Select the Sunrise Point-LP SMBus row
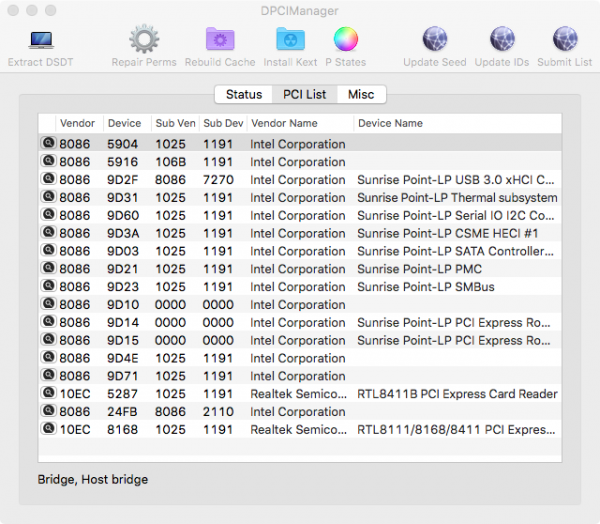Viewport: 600px width, 524px height. (x=425, y=287)
